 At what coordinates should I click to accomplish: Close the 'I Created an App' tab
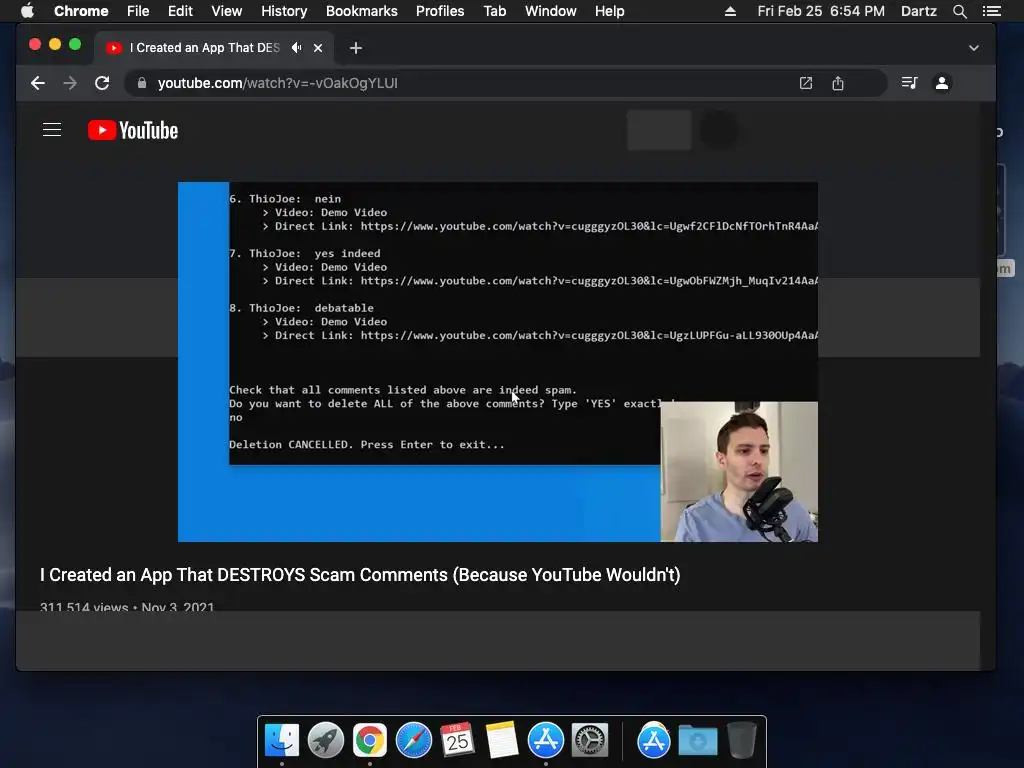pyautogui.click(x=318, y=48)
